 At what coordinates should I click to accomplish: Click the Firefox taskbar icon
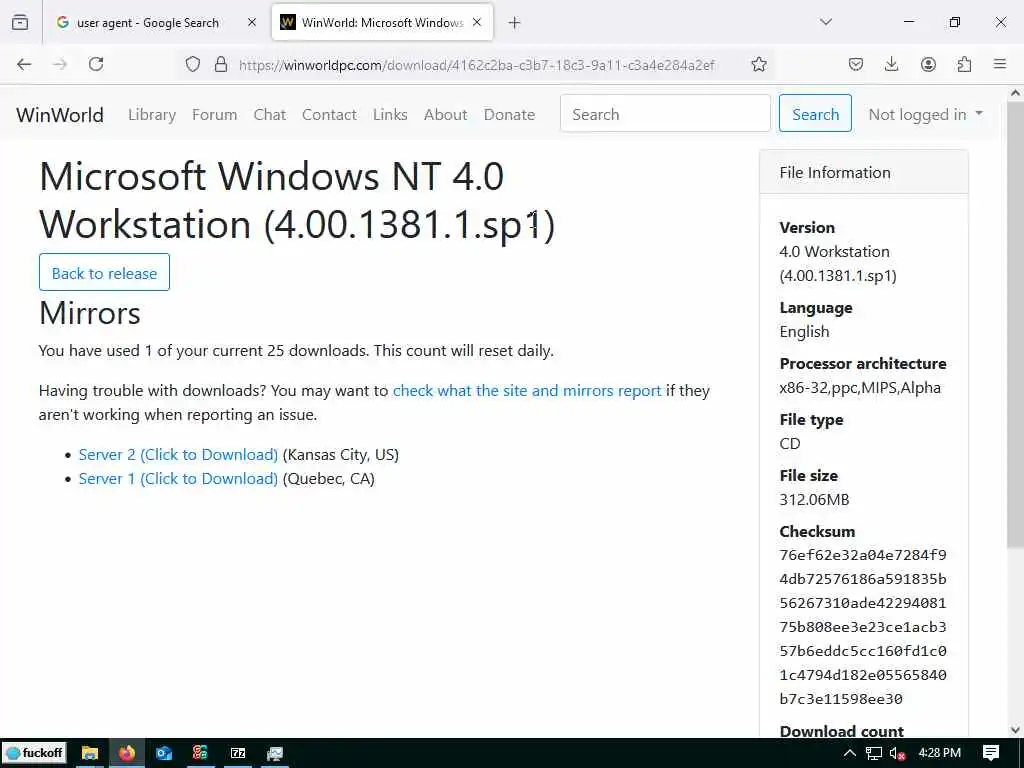pos(127,753)
